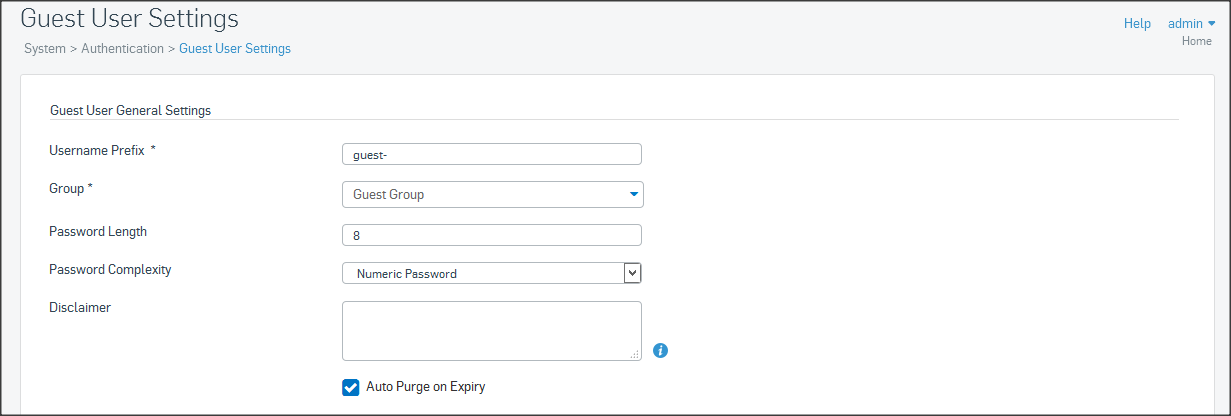Go to System in the breadcrumb
This screenshot has width=1231, height=416.
pyautogui.click(x=45, y=48)
